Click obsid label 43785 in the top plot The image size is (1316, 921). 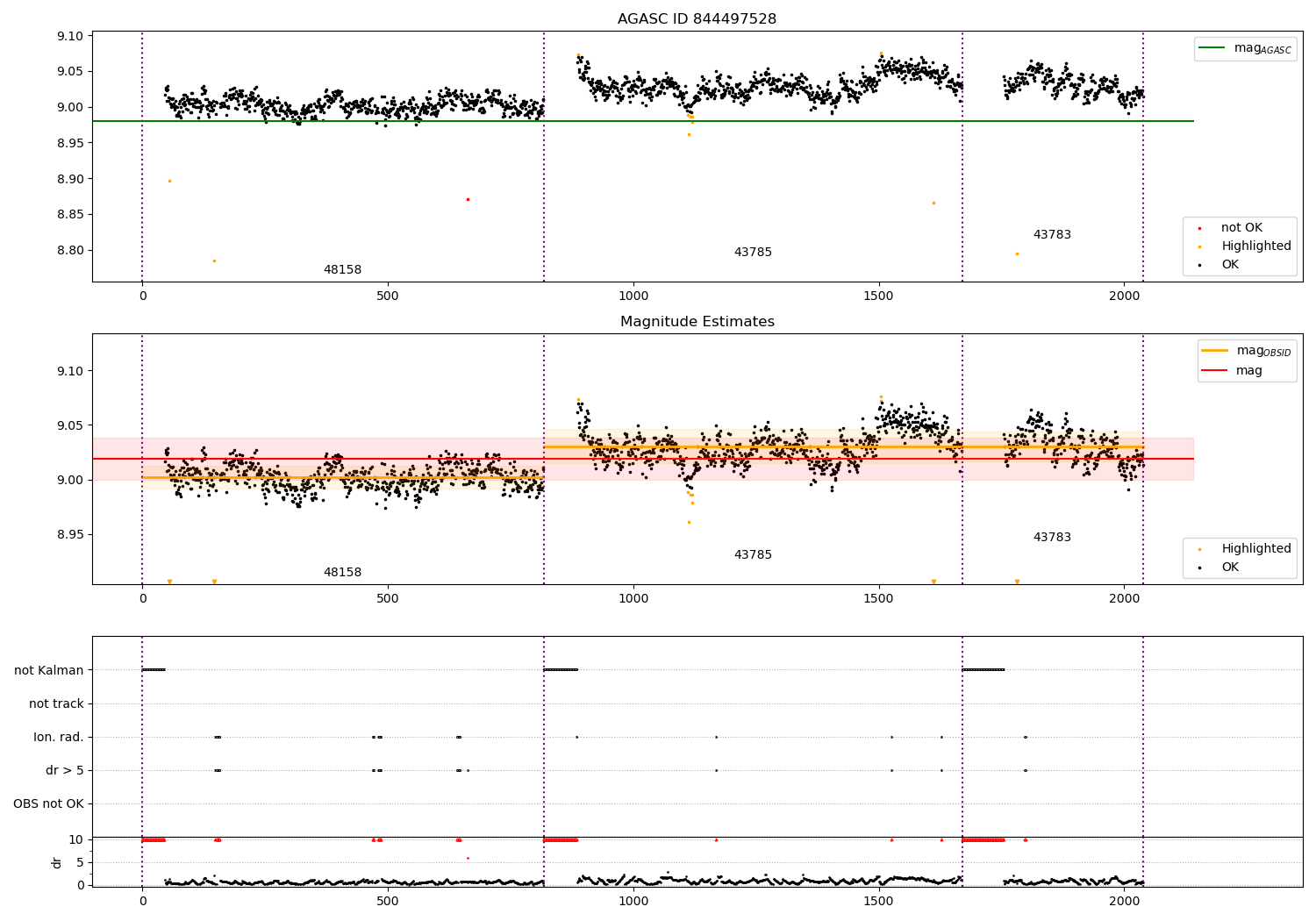pyautogui.click(x=753, y=253)
